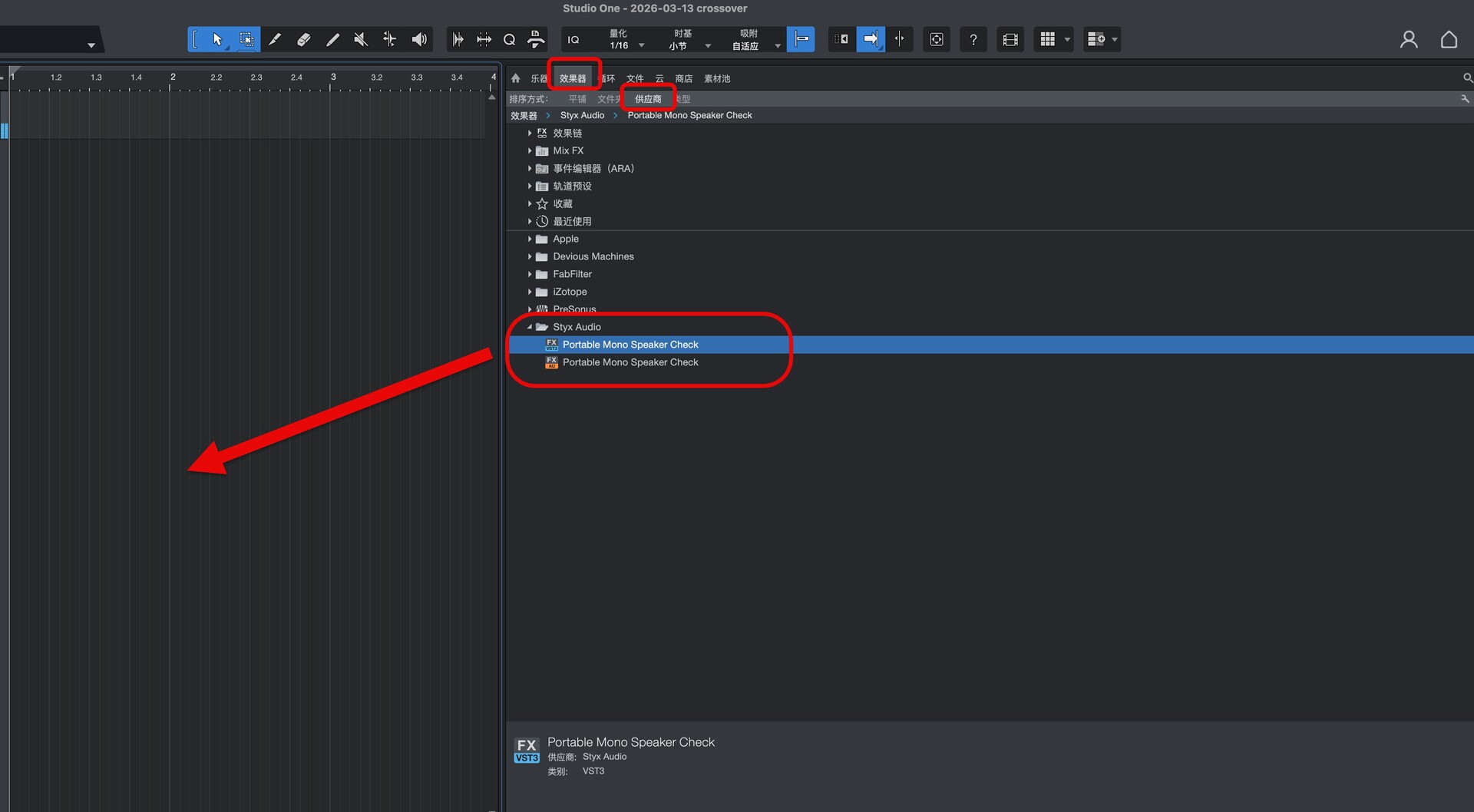The width and height of the screenshot is (1474, 812).
Task: Select the Eraser tool
Action: pyautogui.click(x=303, y=39)
